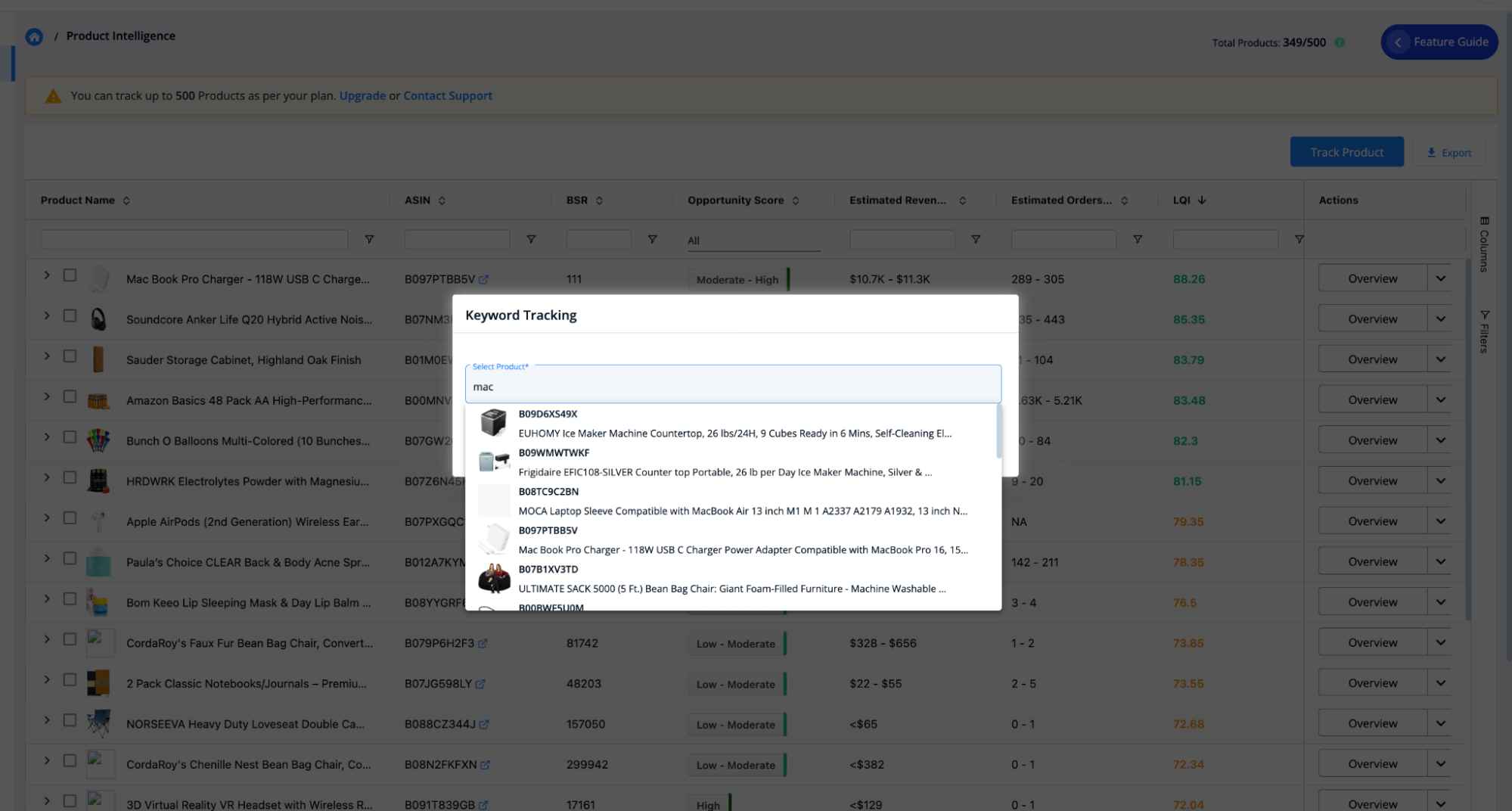The width and height of the screenshot is (1512, 811).
Task: Sort by Estimated Orders column
Action: click(1124, 200)
